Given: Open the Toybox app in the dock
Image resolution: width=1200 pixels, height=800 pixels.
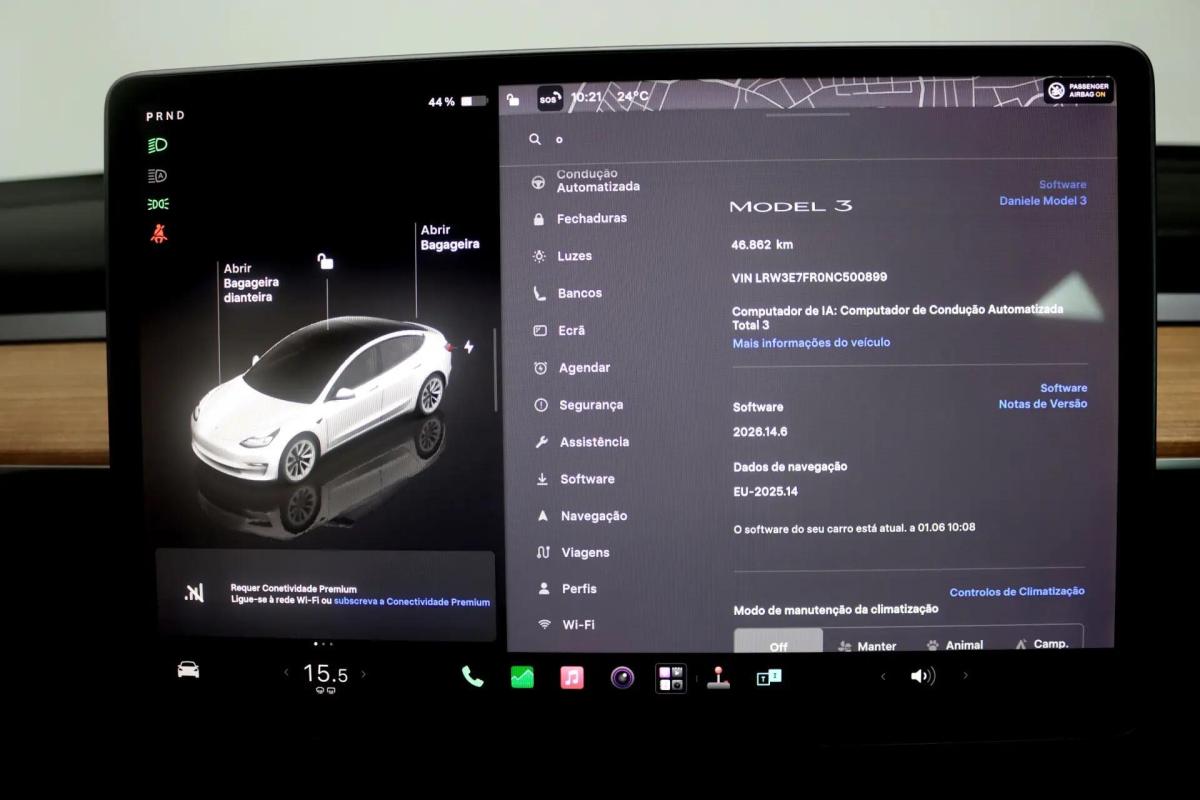Looking at the screenshot, I should [768, 677].
